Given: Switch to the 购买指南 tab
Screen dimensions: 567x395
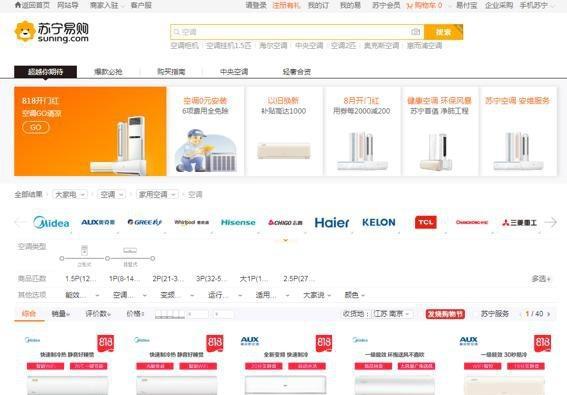Looking at the screenshot, I should click(x=171, y=72).
